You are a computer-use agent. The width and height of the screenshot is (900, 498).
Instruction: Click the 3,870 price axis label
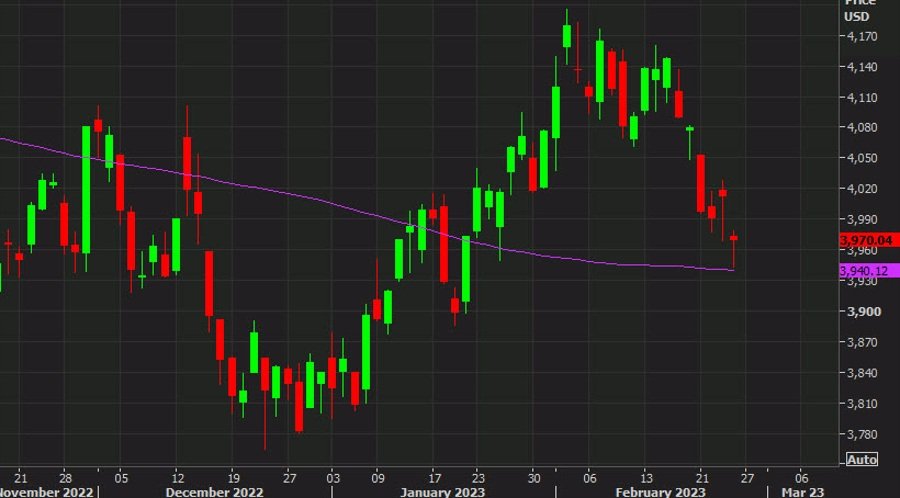(860, 343)
